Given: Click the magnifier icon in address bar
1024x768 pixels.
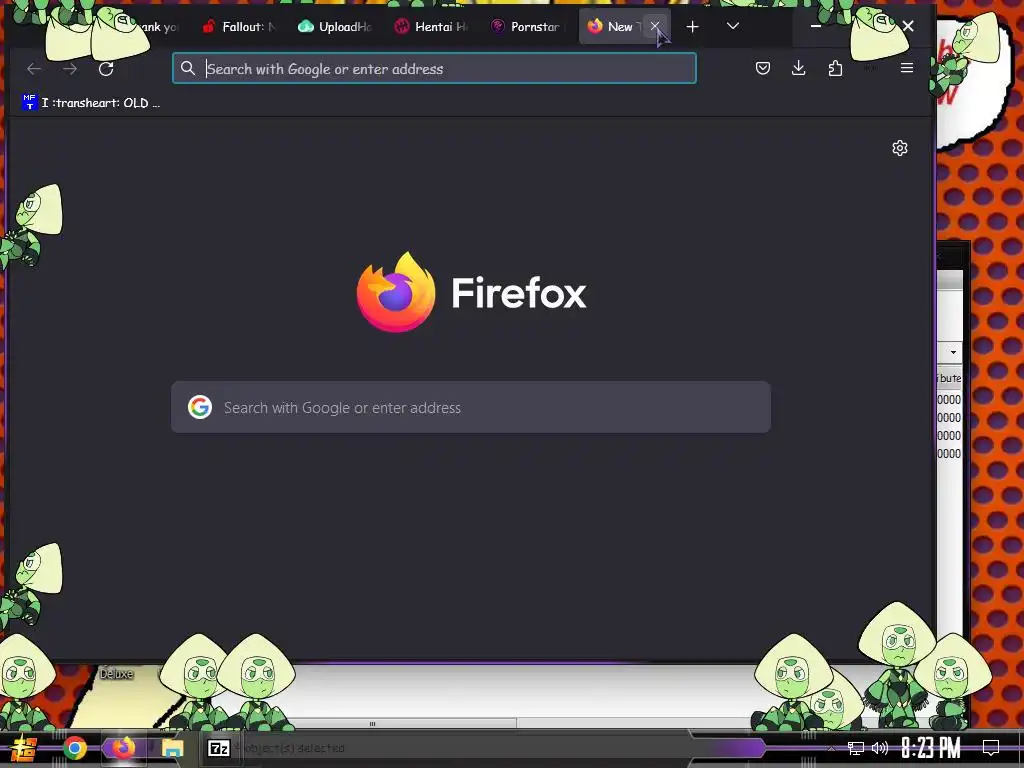Looking at the screenshot, I should click(x=188, y=69).
